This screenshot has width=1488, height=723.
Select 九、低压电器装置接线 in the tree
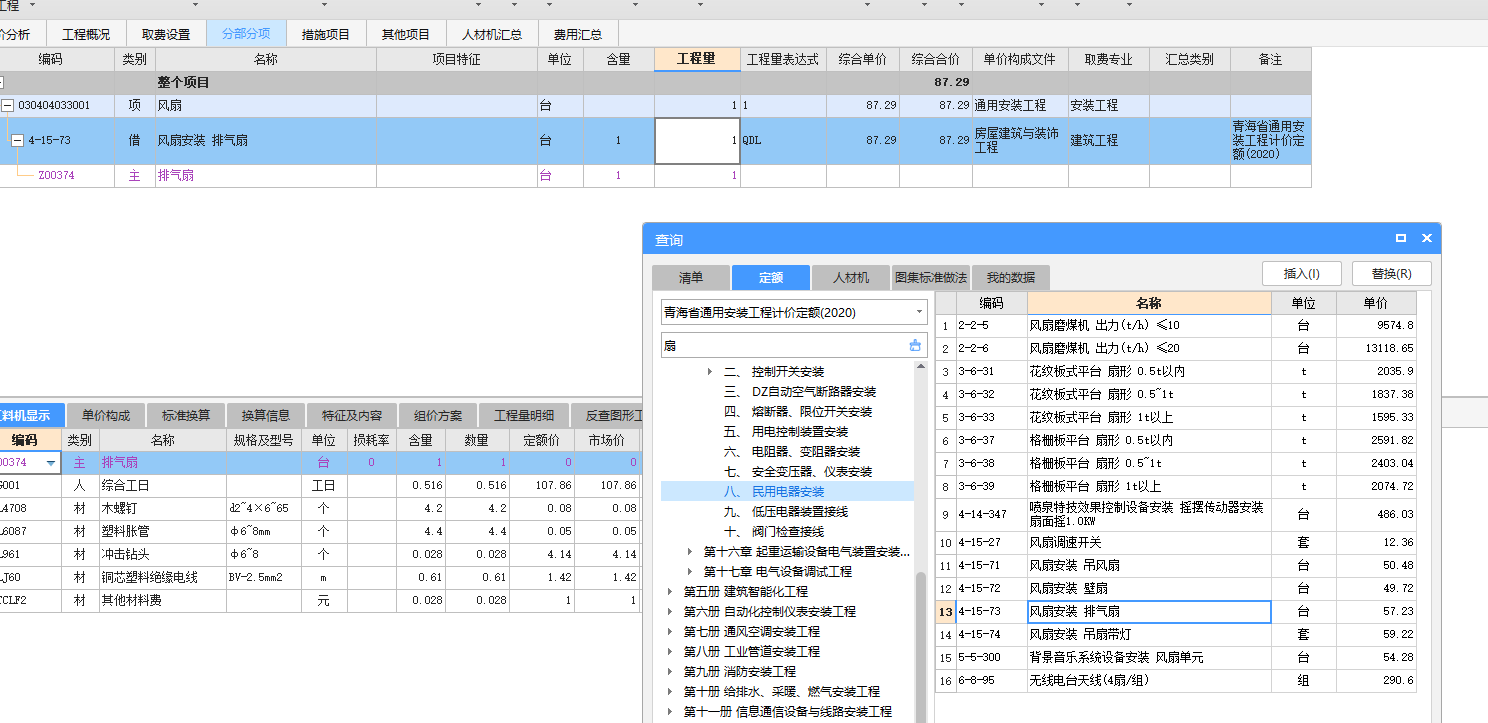tap(786, 512)
